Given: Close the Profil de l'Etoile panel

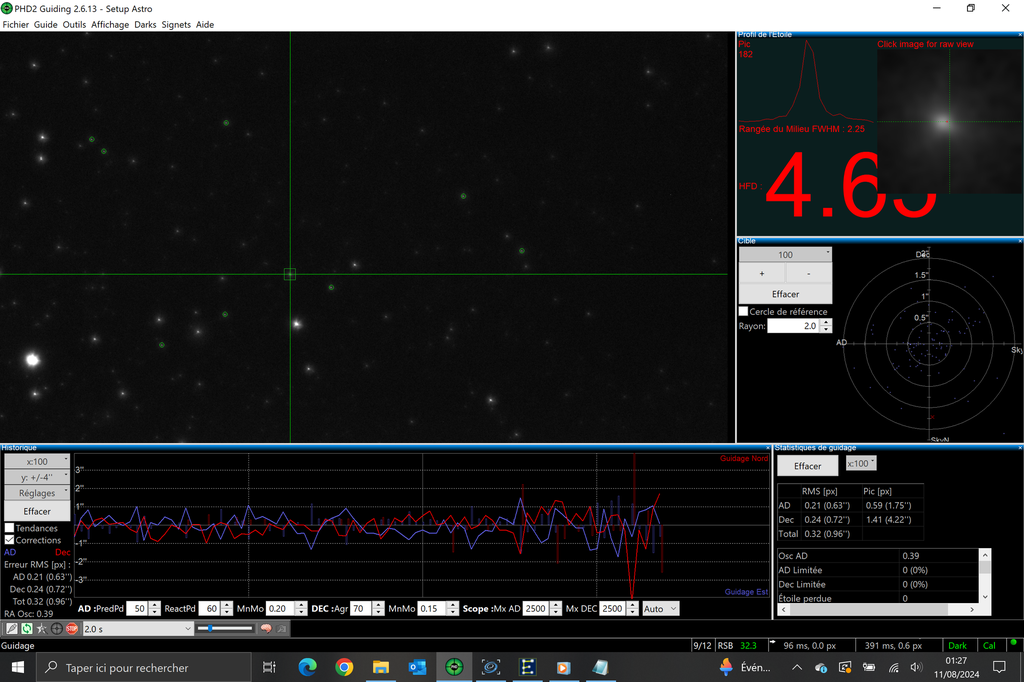Looking at the screenshot, I should coord(1020,34).
